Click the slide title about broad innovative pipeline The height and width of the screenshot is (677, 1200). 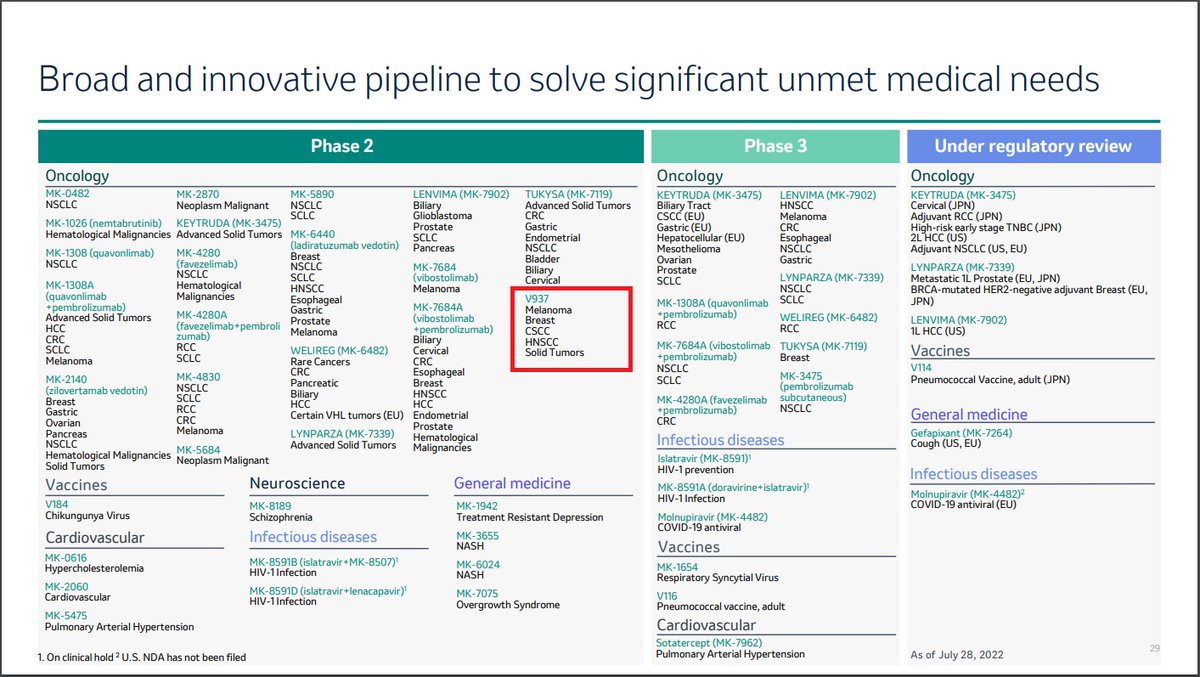click(567, 80)
